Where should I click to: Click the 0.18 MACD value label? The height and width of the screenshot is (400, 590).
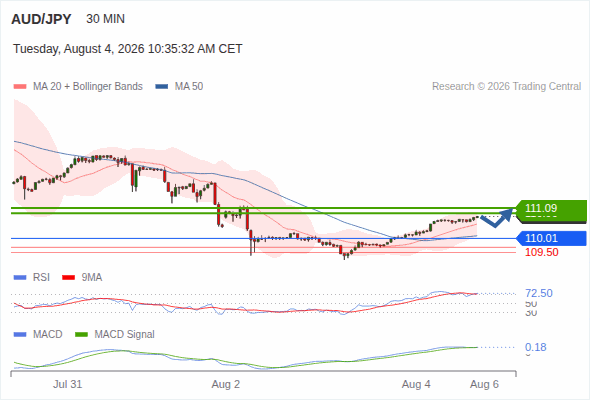(x=536, y=347)
